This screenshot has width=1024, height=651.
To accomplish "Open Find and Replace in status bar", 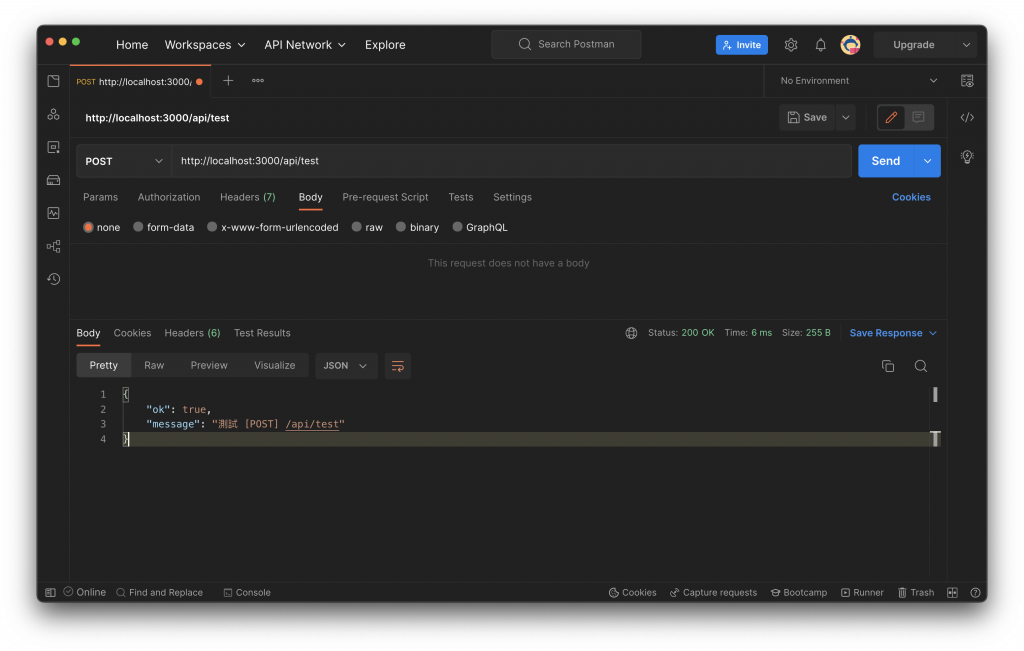I will pos(159,592).
